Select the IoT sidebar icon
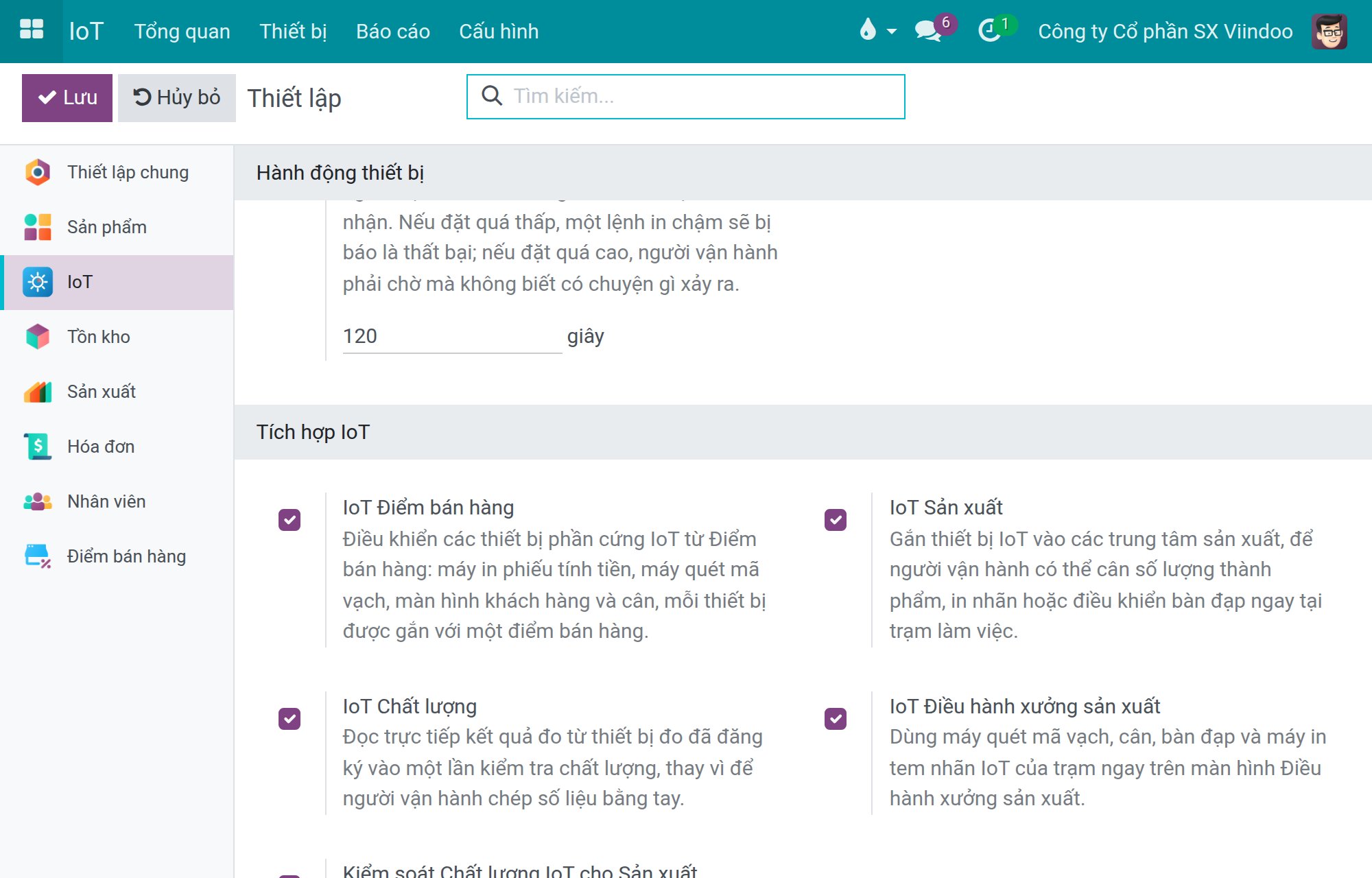Viewport: 1372px width, 878px height. [38, 282]
